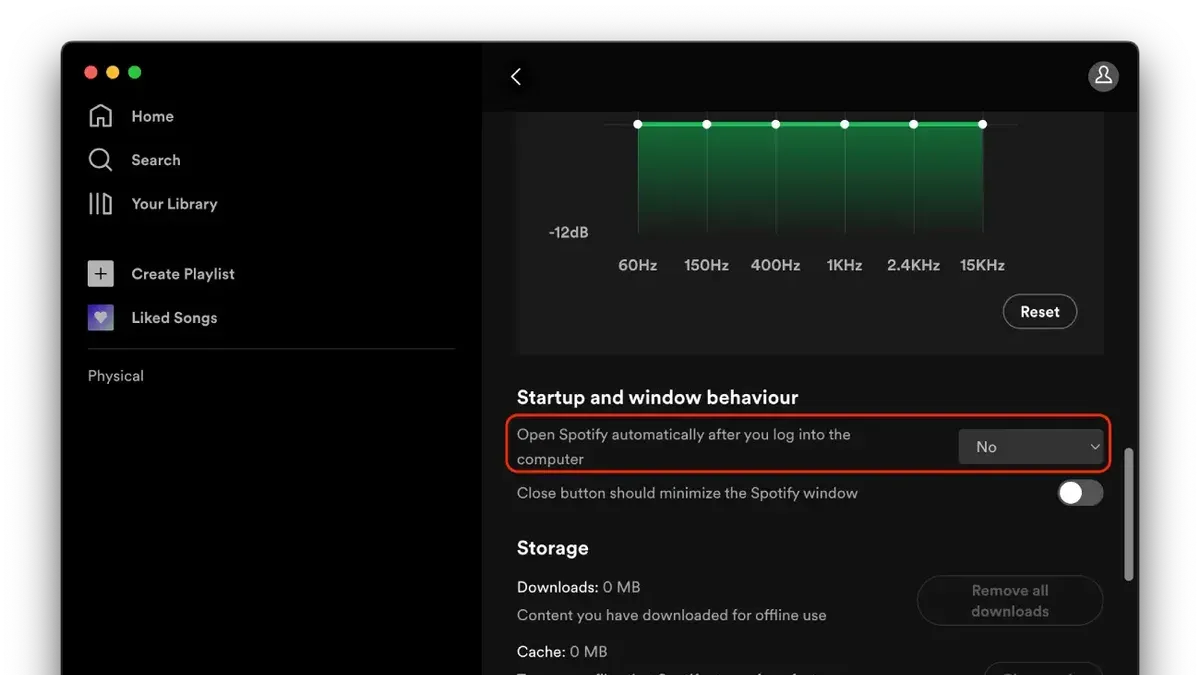Click the settings page scrollbar thumb
This screenshot has height=675, width=1200.
coord(1129,514)
